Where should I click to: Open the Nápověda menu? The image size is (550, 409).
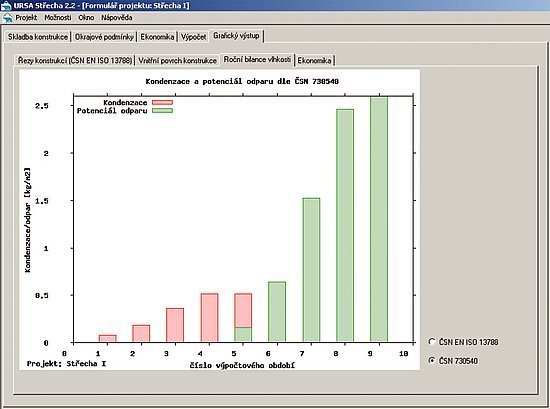116,18
